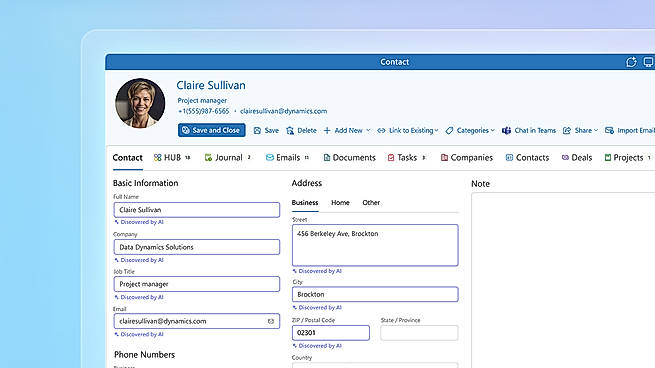Switch to the HUB tab
Viewport: 655px width, 368px height.
click(172, 157)
